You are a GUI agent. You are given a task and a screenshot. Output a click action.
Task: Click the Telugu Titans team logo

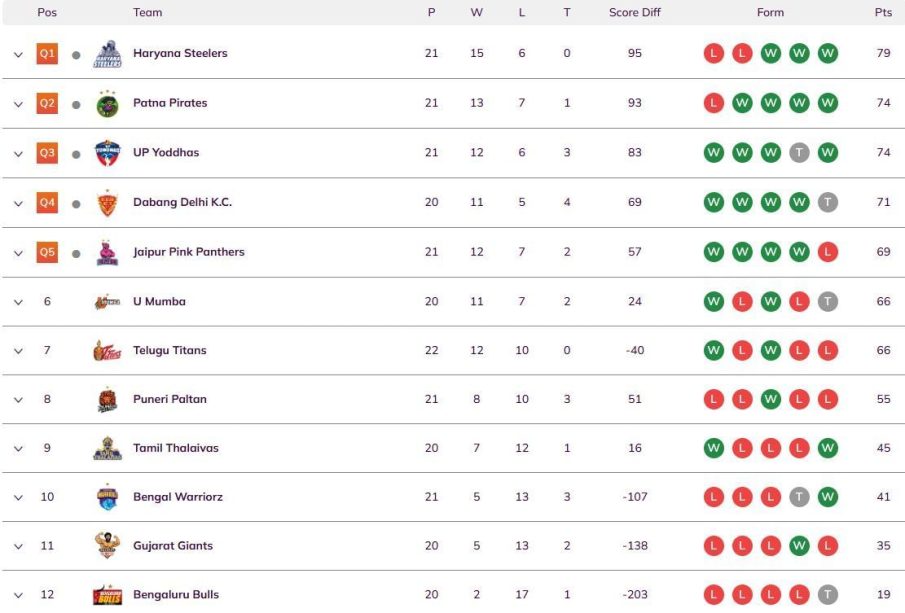[x=107, y=350]
